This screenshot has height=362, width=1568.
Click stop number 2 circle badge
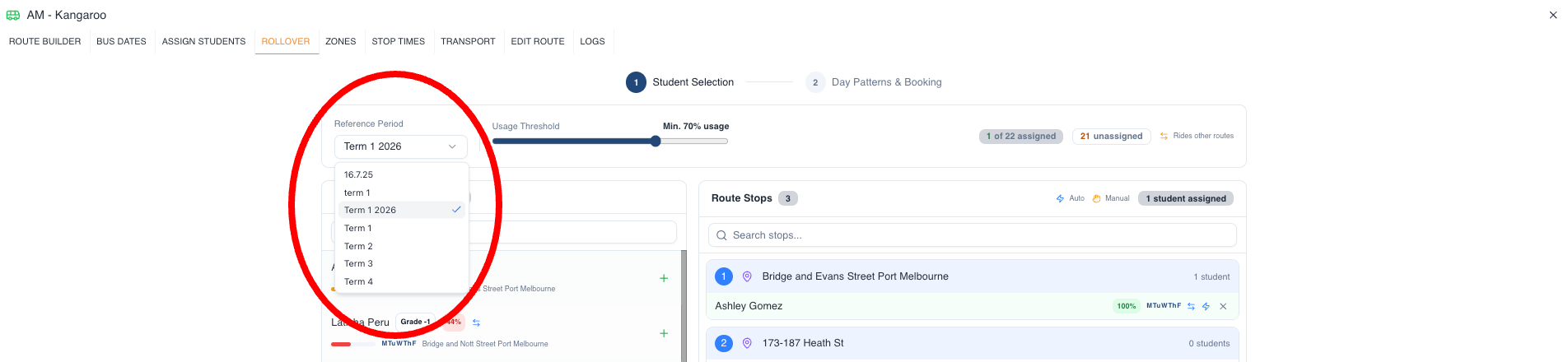click(x=724, y=343)
